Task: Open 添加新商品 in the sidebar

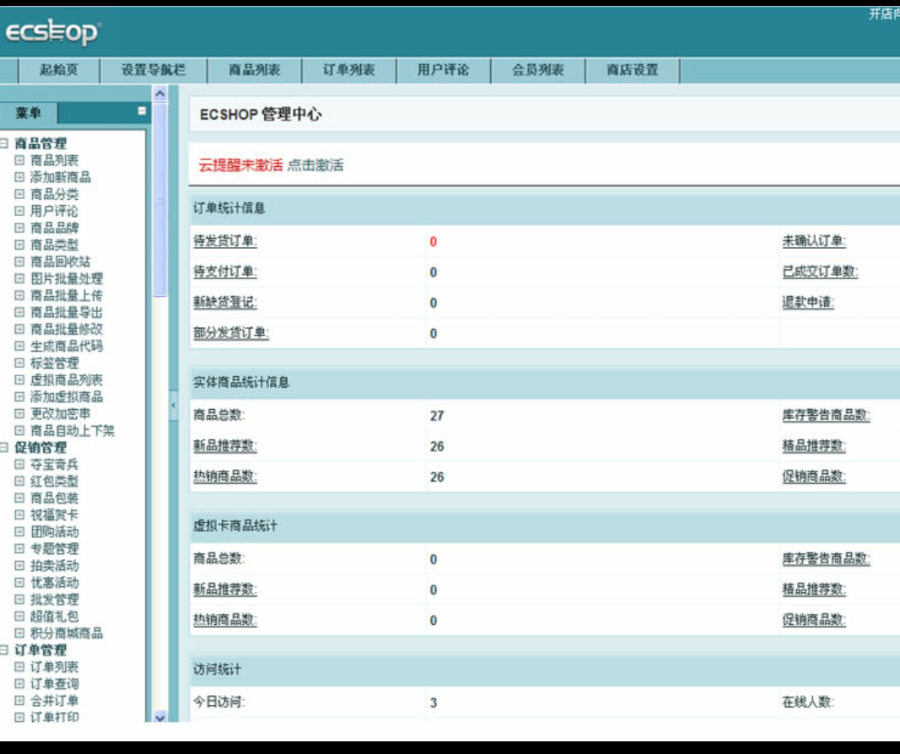Action: pos(60,177)
